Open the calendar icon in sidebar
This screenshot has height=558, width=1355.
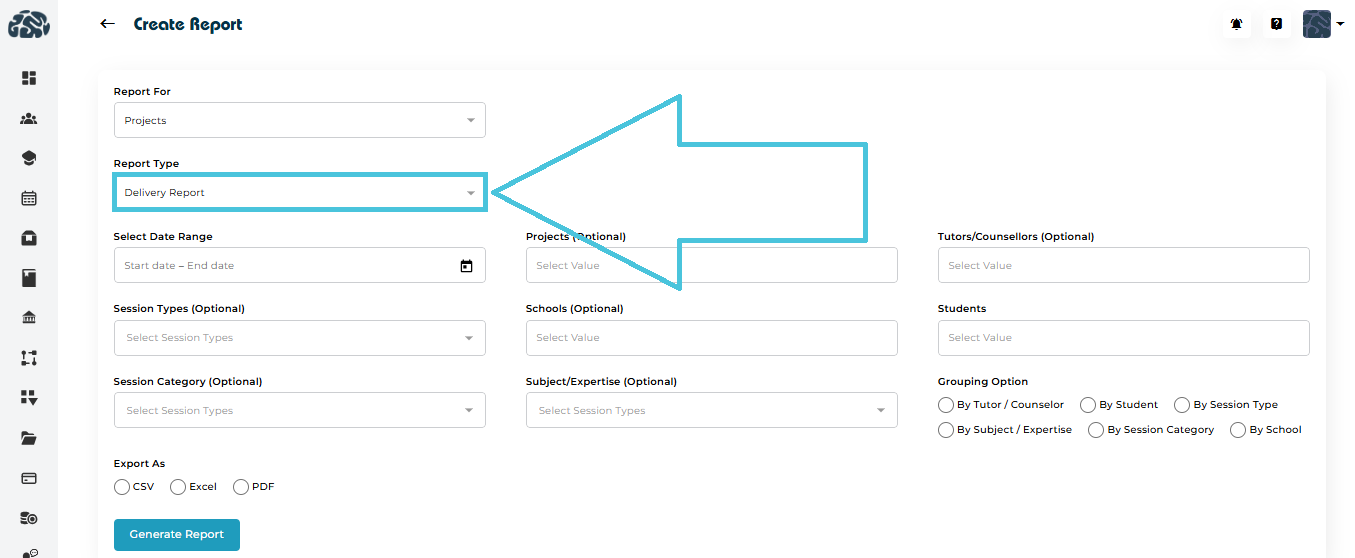pos(29,198)
